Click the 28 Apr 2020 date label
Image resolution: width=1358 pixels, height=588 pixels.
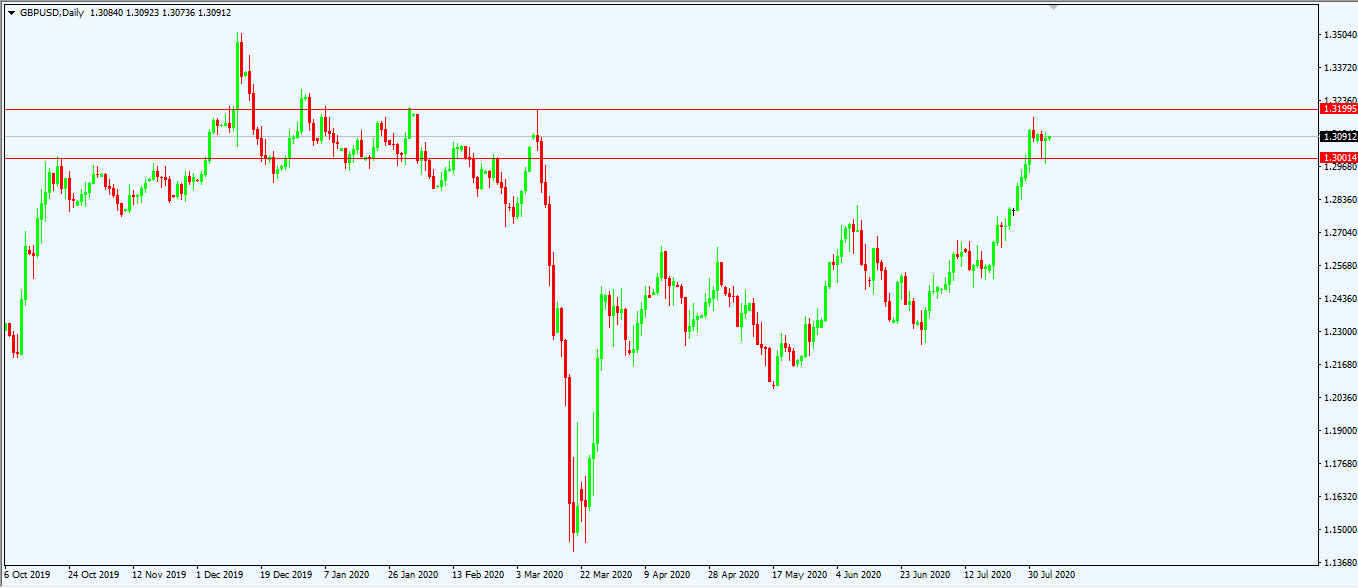733,576
